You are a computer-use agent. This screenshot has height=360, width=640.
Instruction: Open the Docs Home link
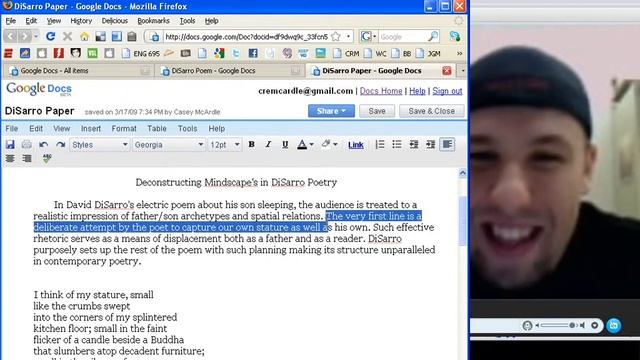pos(381,91)
